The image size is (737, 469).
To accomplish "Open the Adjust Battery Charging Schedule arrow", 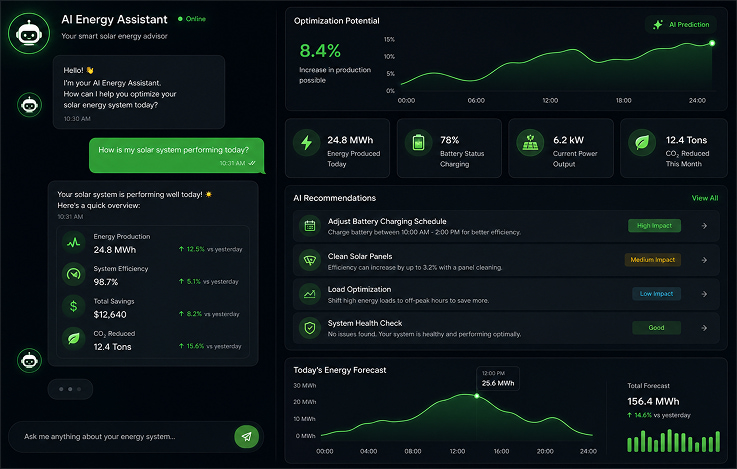I will tap(704, 226).
